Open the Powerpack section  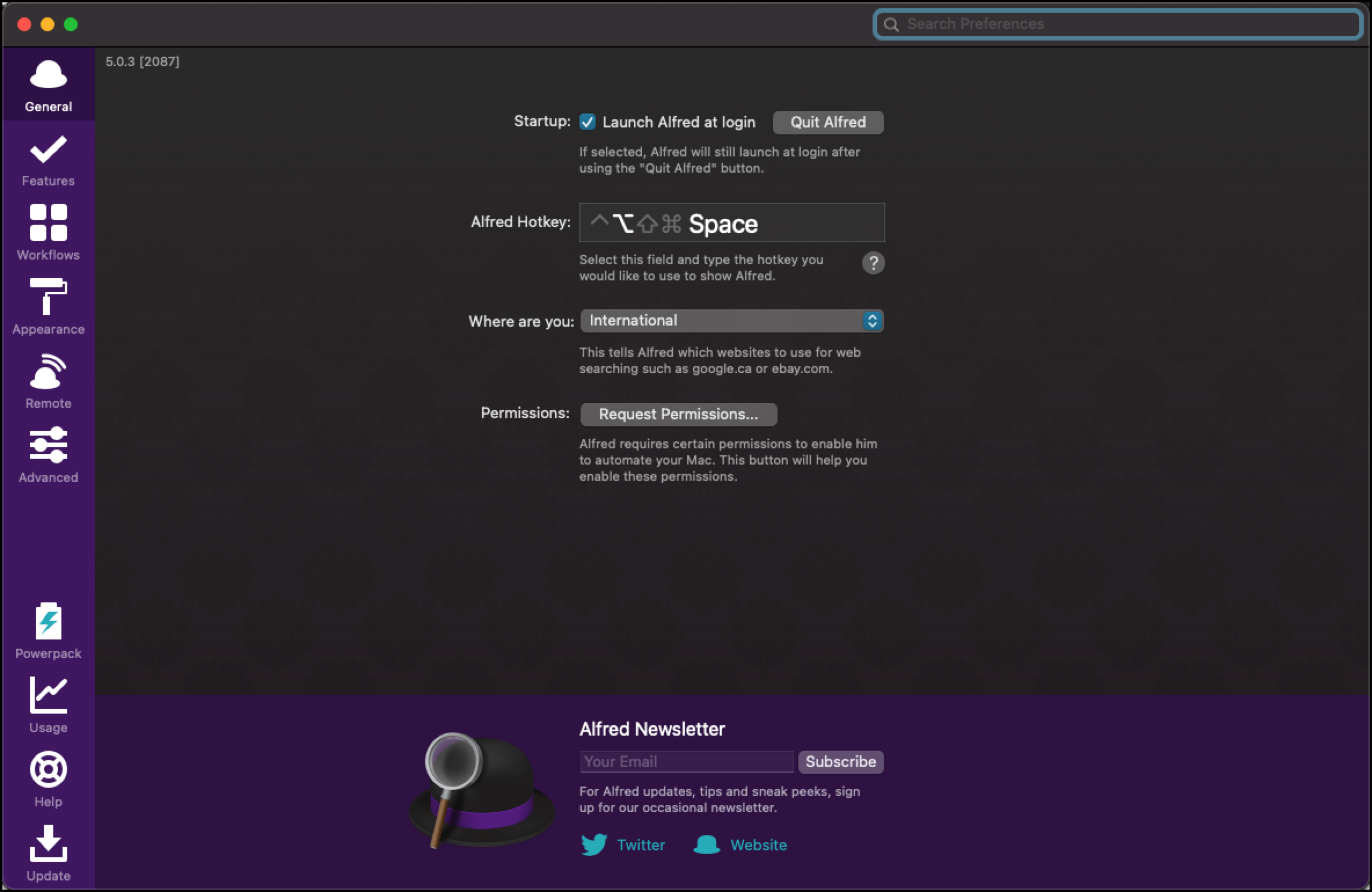tap(49, 631)
